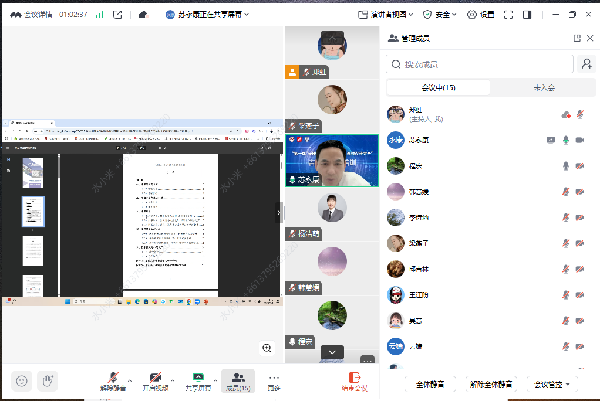Click the share screen icon
Image resolution: width=600 pixels, height=401 pixels.
point(198,380)
